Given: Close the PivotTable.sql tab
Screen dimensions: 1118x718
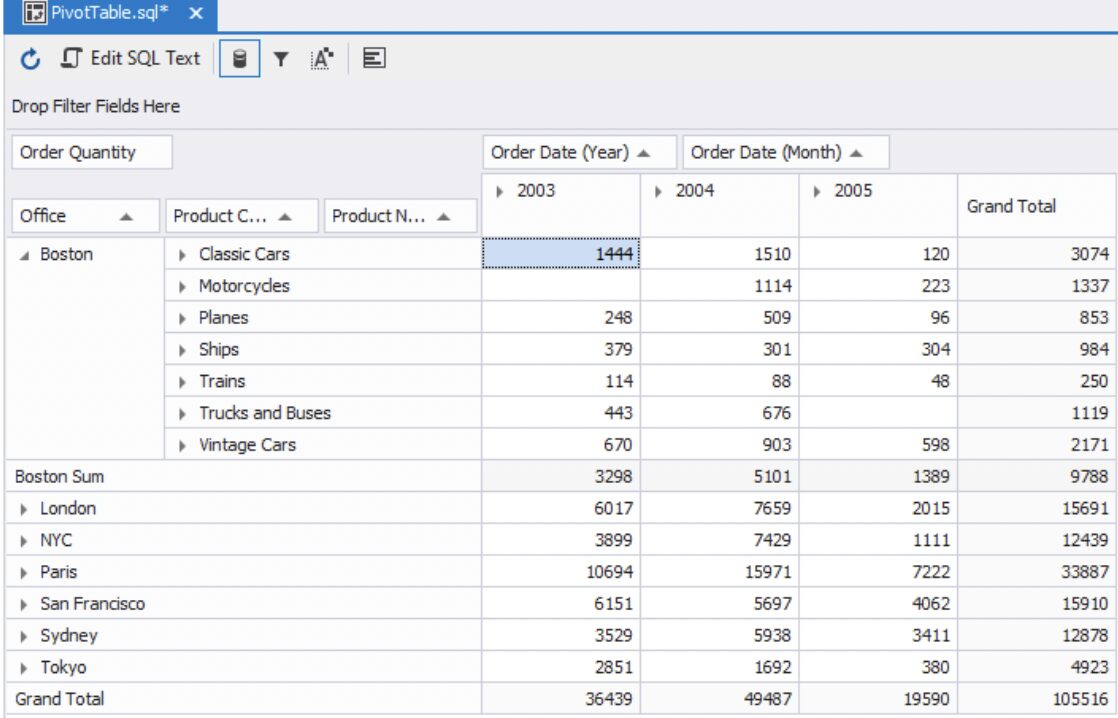Looking at the screenshot, I should pos(196,14).
